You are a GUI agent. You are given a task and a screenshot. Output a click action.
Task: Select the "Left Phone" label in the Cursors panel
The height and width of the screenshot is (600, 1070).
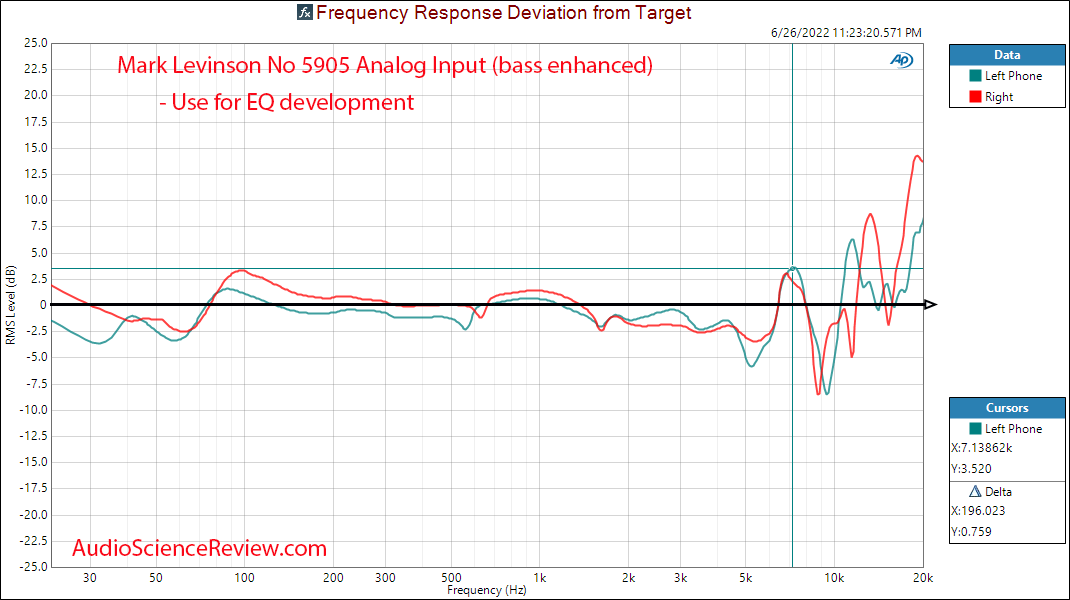pyautogui.click(x=1013, y=429)
